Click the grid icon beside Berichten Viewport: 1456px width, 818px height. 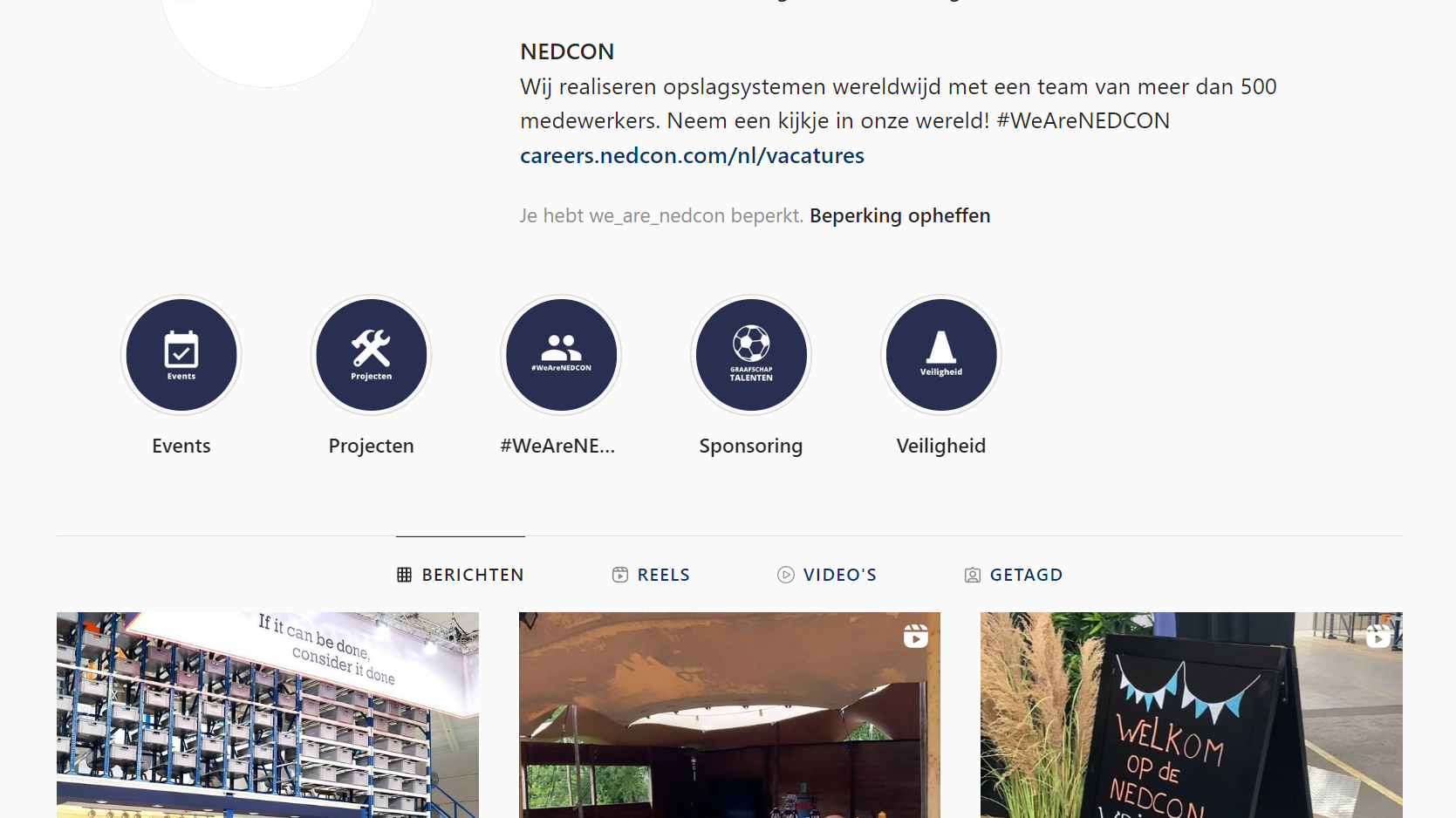[404, 575]
